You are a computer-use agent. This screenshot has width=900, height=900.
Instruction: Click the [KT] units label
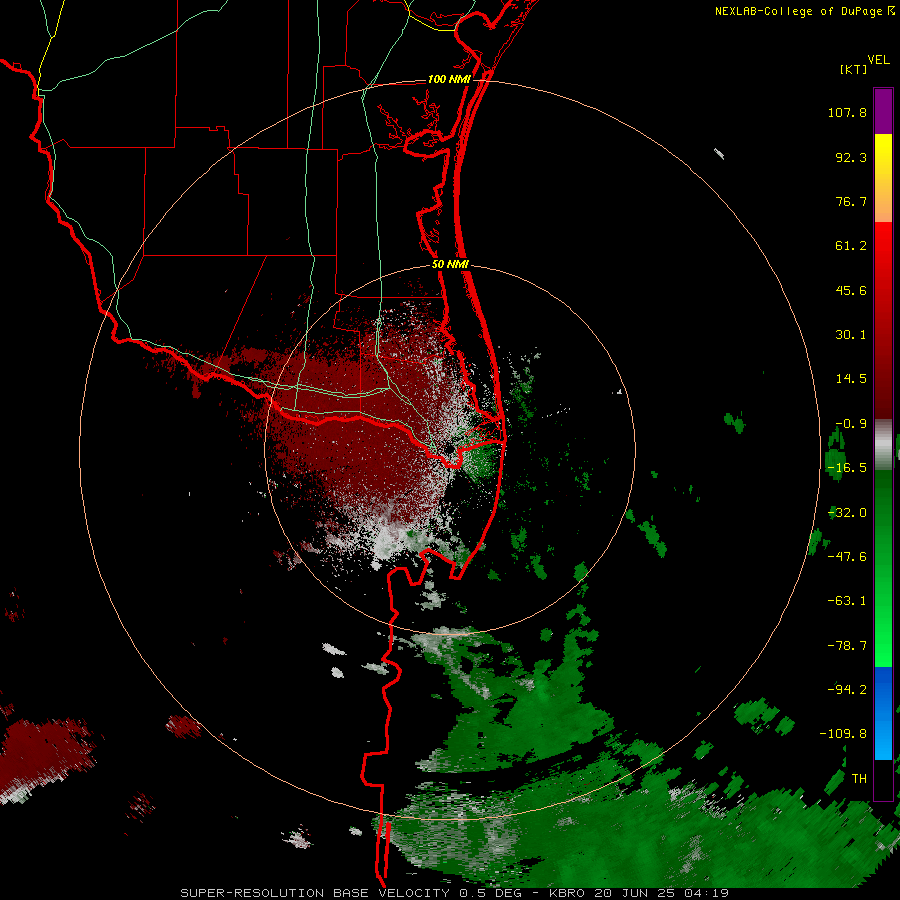pyautogui.click(x=853, y=69)
